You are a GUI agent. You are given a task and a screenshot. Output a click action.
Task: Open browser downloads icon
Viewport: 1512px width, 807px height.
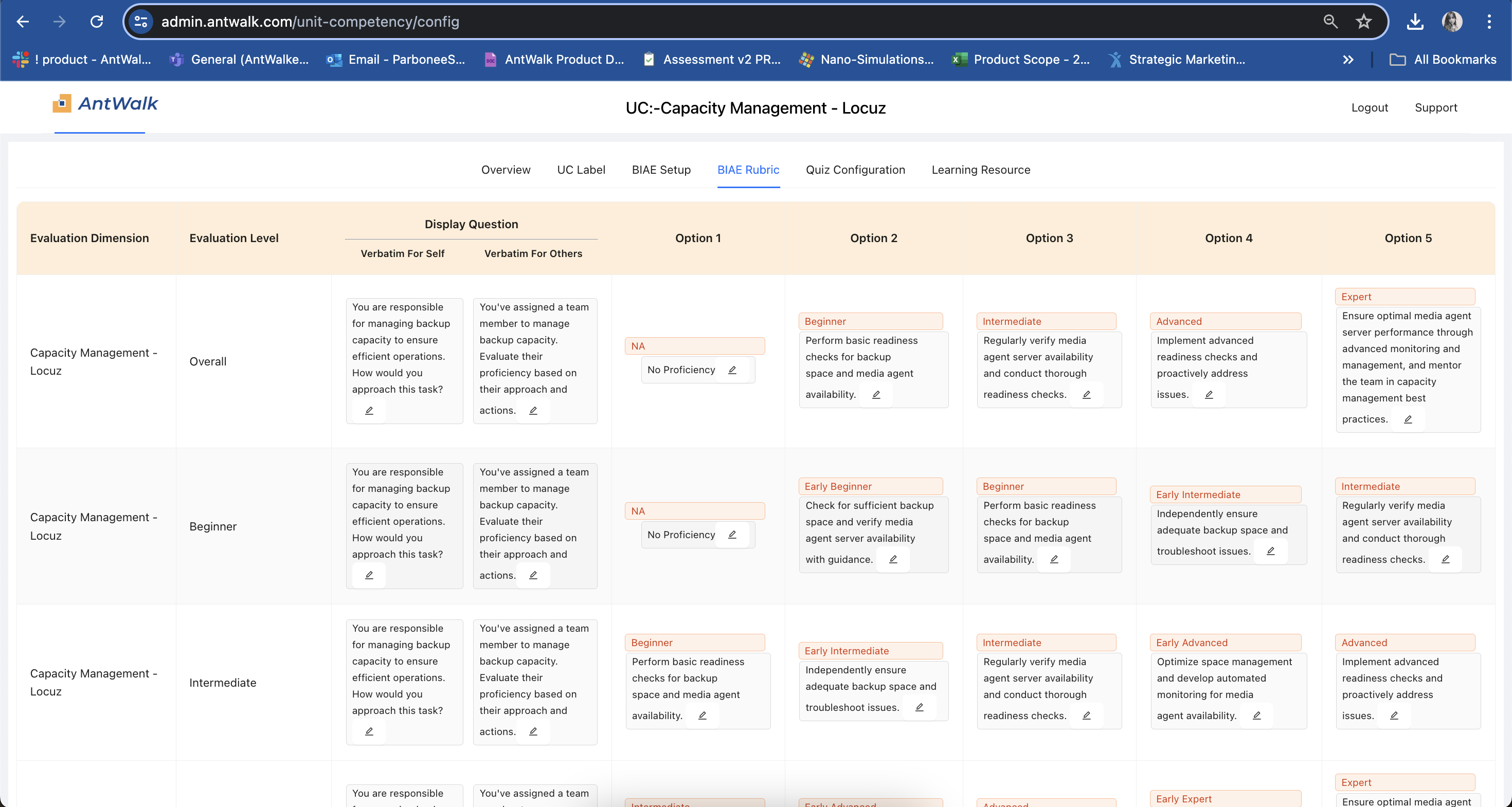click(x=1415, y=22)
